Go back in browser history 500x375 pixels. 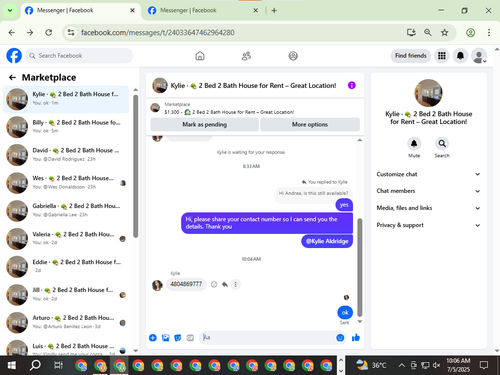click(12, 33)
